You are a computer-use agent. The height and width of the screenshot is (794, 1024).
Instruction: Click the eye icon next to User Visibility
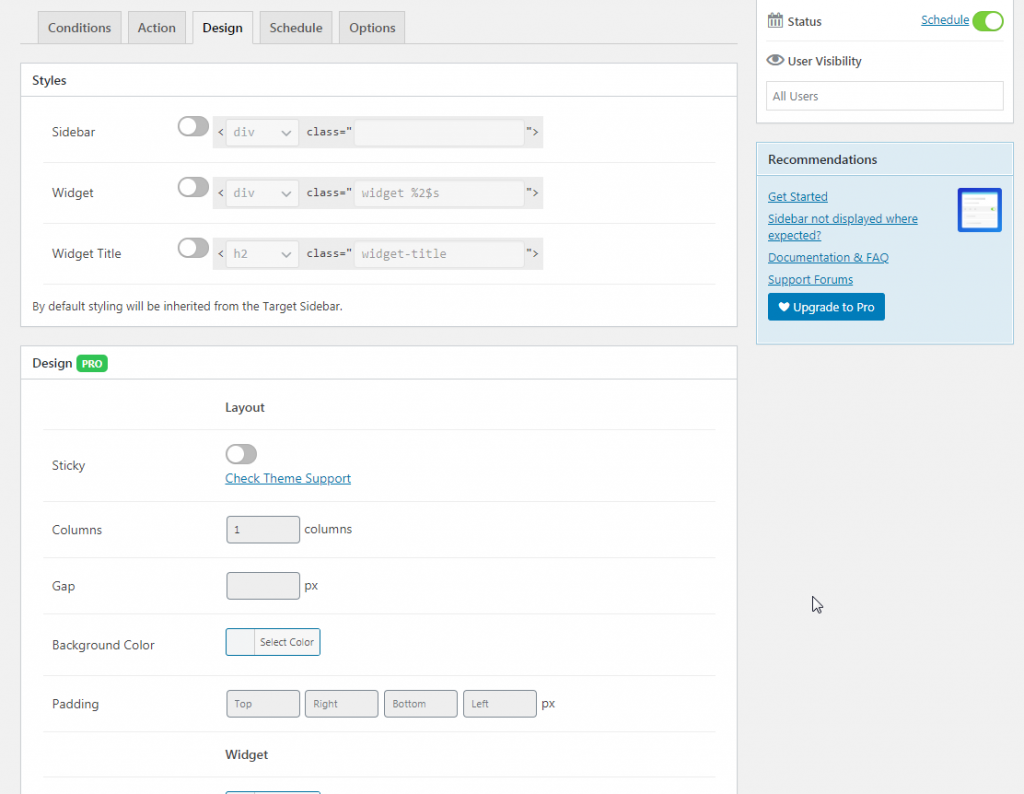tap(775, 60)
